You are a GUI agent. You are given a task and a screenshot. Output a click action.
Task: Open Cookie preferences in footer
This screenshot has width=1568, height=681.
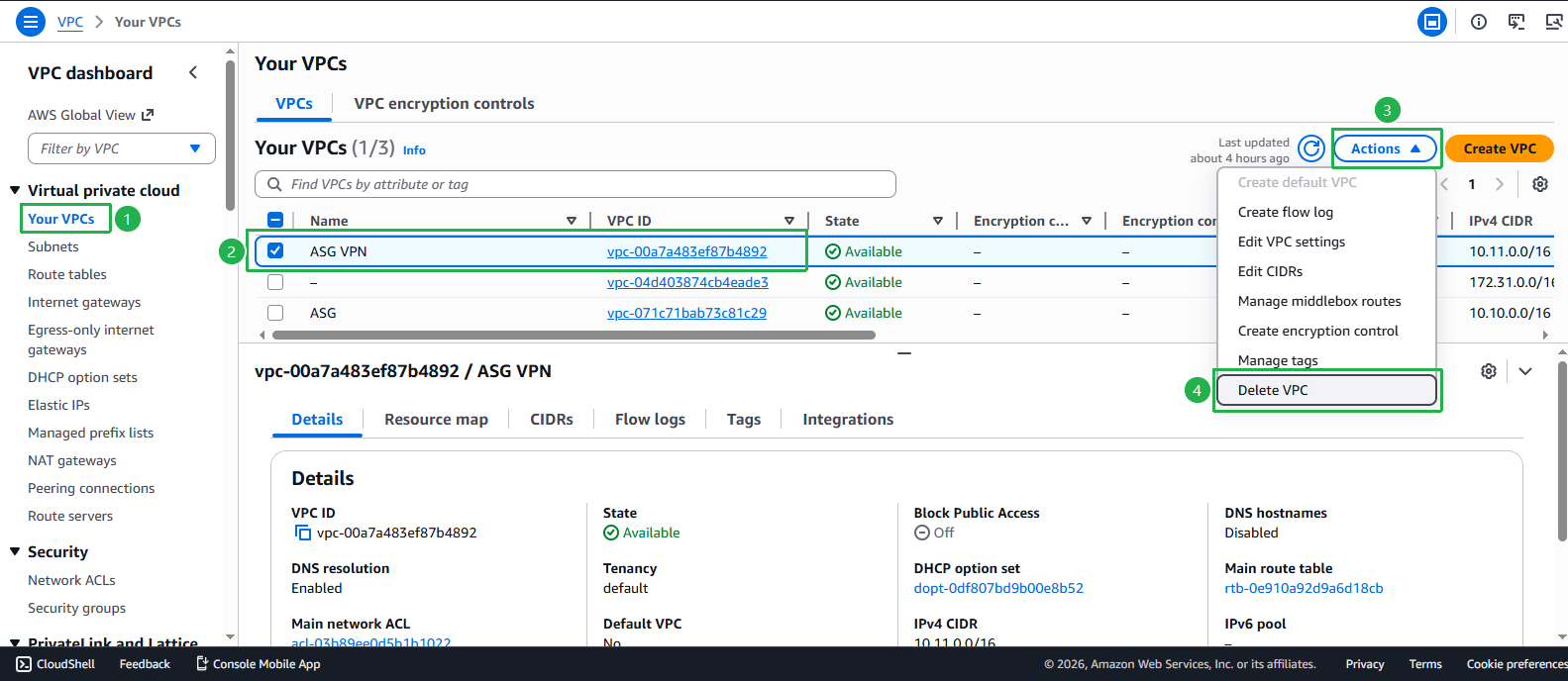pyautogui.click(x=1516, y=664)
